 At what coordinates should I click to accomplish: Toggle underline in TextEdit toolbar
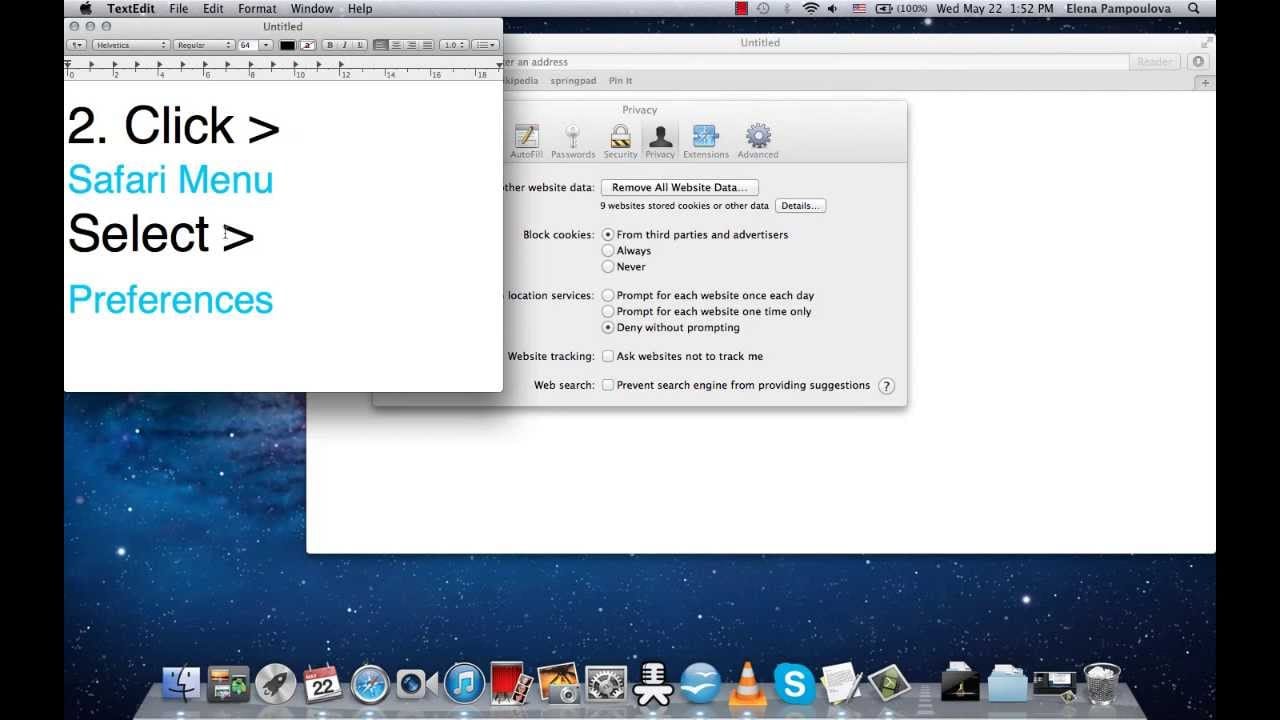point(360,45)
